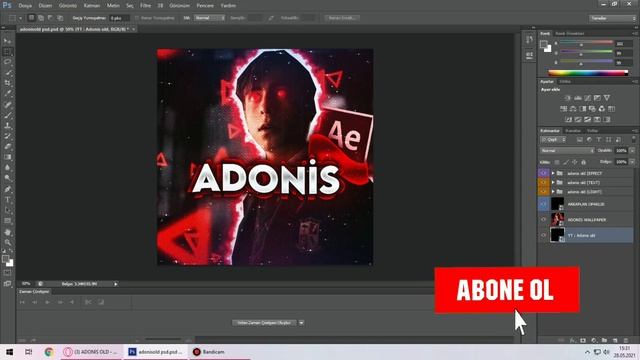Open the Düzen menu
This screenshot has height=360, width=640.
coord(45,6)
